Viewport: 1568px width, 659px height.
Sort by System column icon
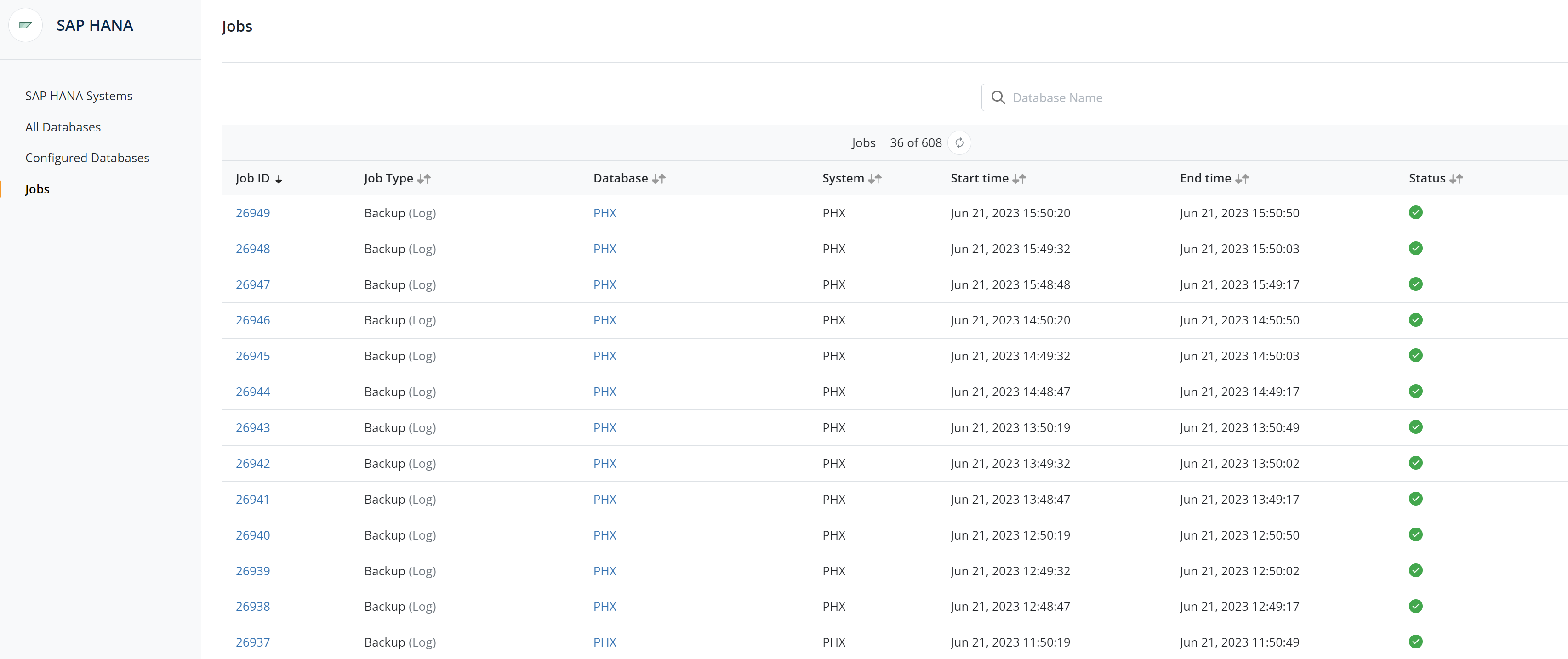[875, 179]
